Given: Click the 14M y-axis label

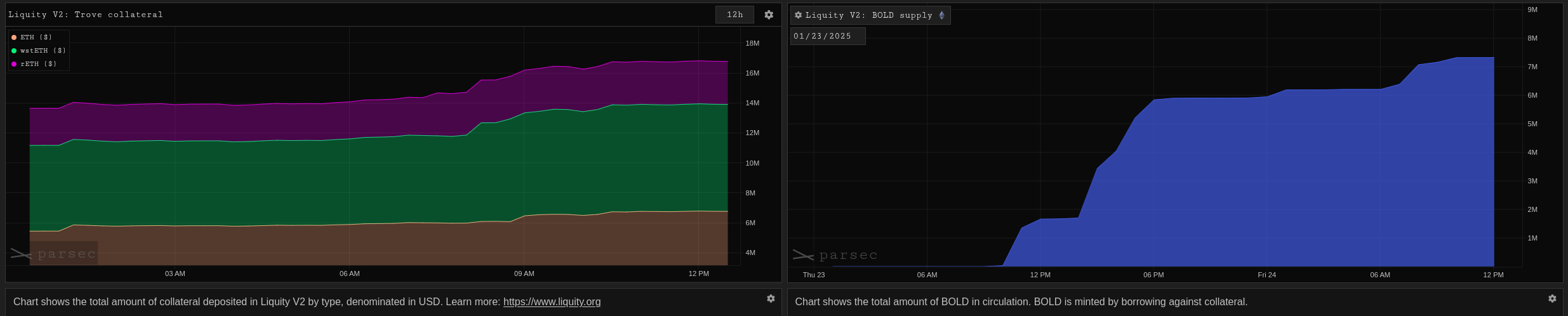Looking at the screenshot, I should pyautogui.click(x=752, y=103).
